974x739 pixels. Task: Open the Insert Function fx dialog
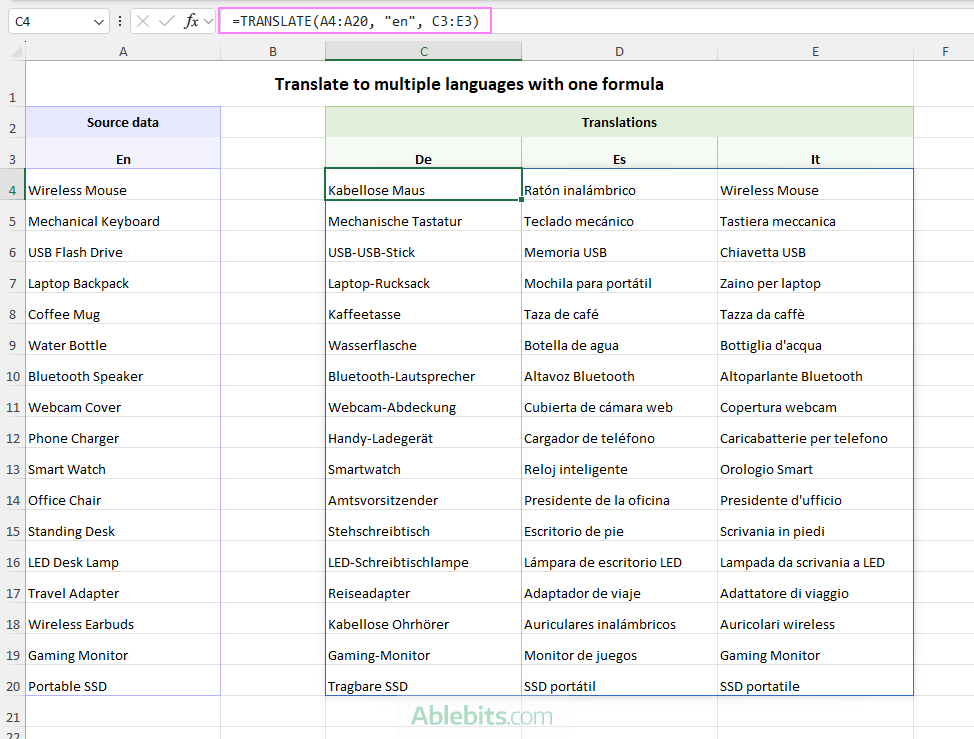(191, 22)
